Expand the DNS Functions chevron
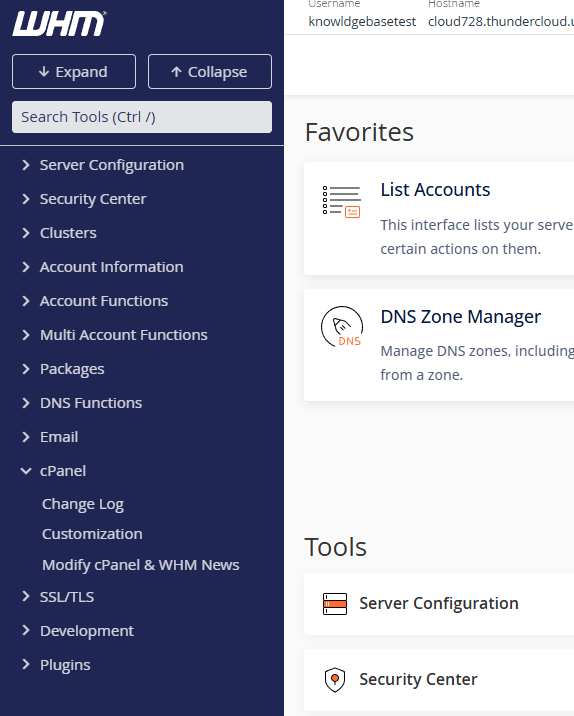Image resolution: width=574 pixels, height=716 pixels. (26, 403)
